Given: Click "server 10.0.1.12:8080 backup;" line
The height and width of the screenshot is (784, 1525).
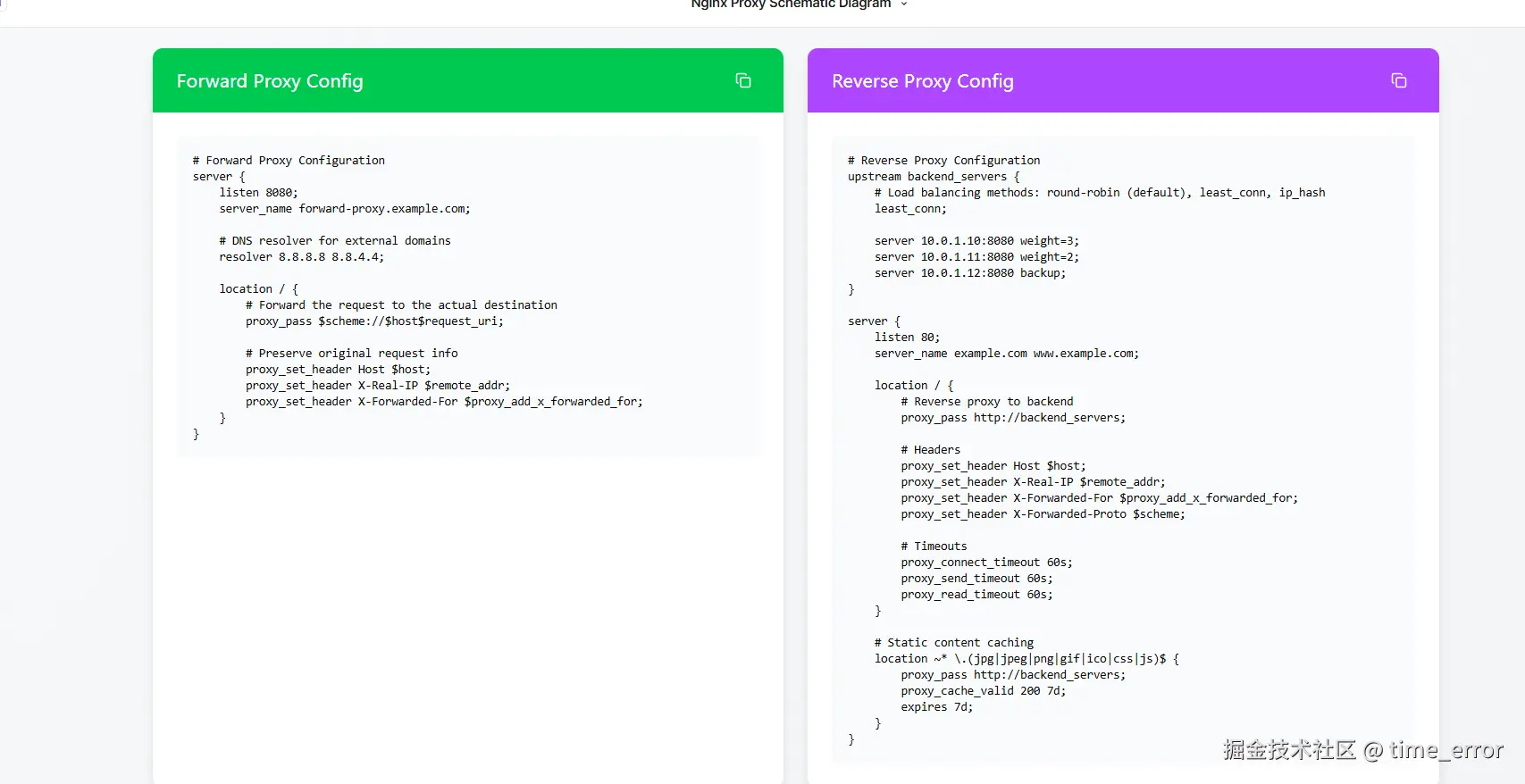Looking at the screenshot, I should [x=970, y=273].
